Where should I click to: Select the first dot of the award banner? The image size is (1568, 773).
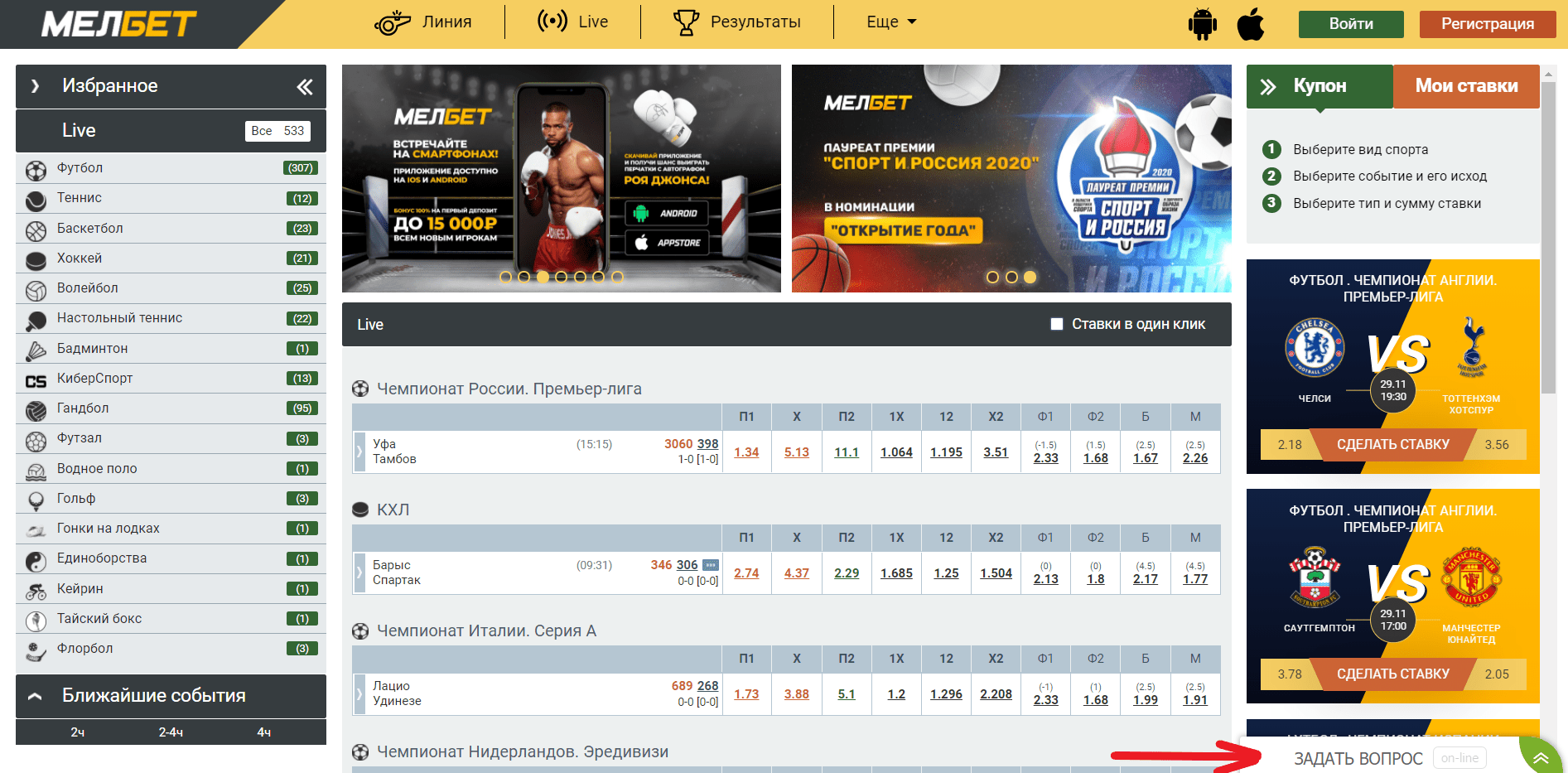992,277
